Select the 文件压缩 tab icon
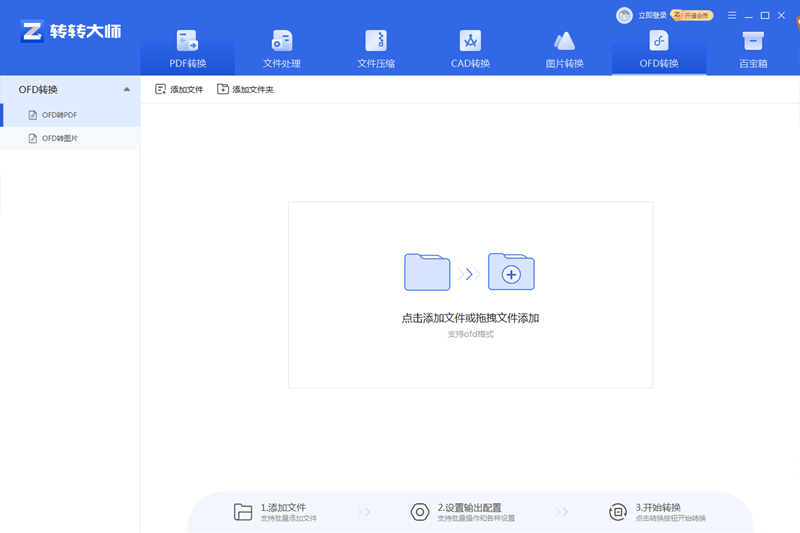The height and width of the screenshot is (533, 800). [376, 41]
